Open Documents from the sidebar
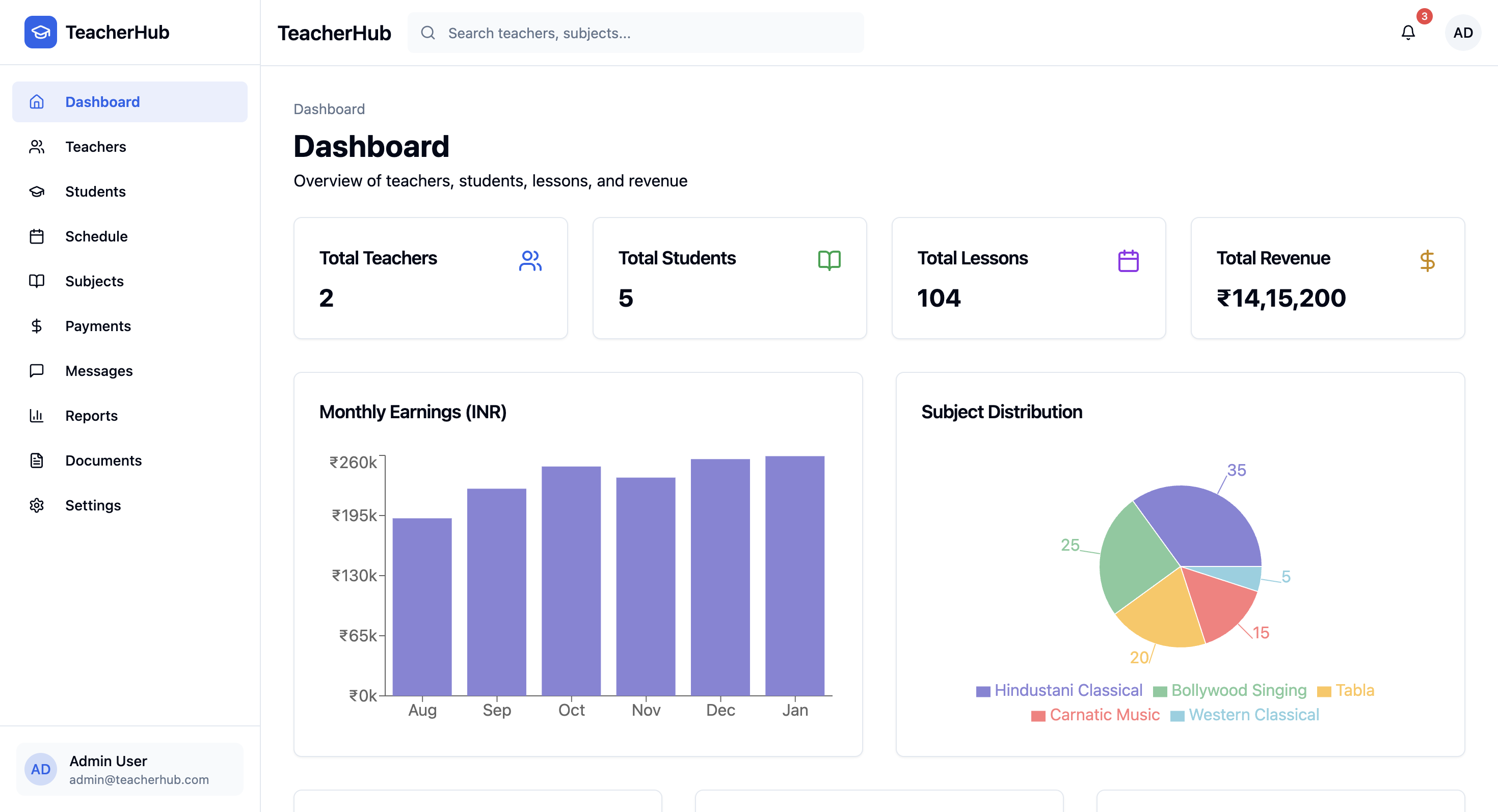 [130, 460]
